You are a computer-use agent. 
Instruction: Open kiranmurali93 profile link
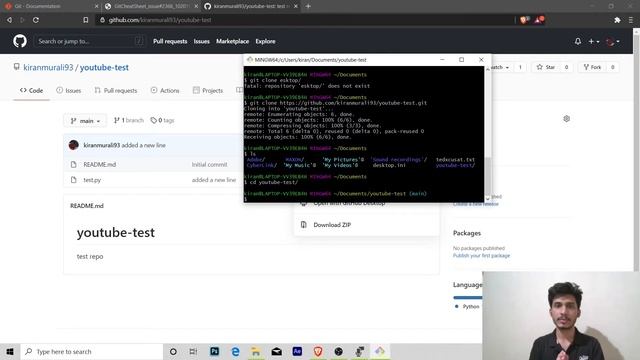coord(48,67)
